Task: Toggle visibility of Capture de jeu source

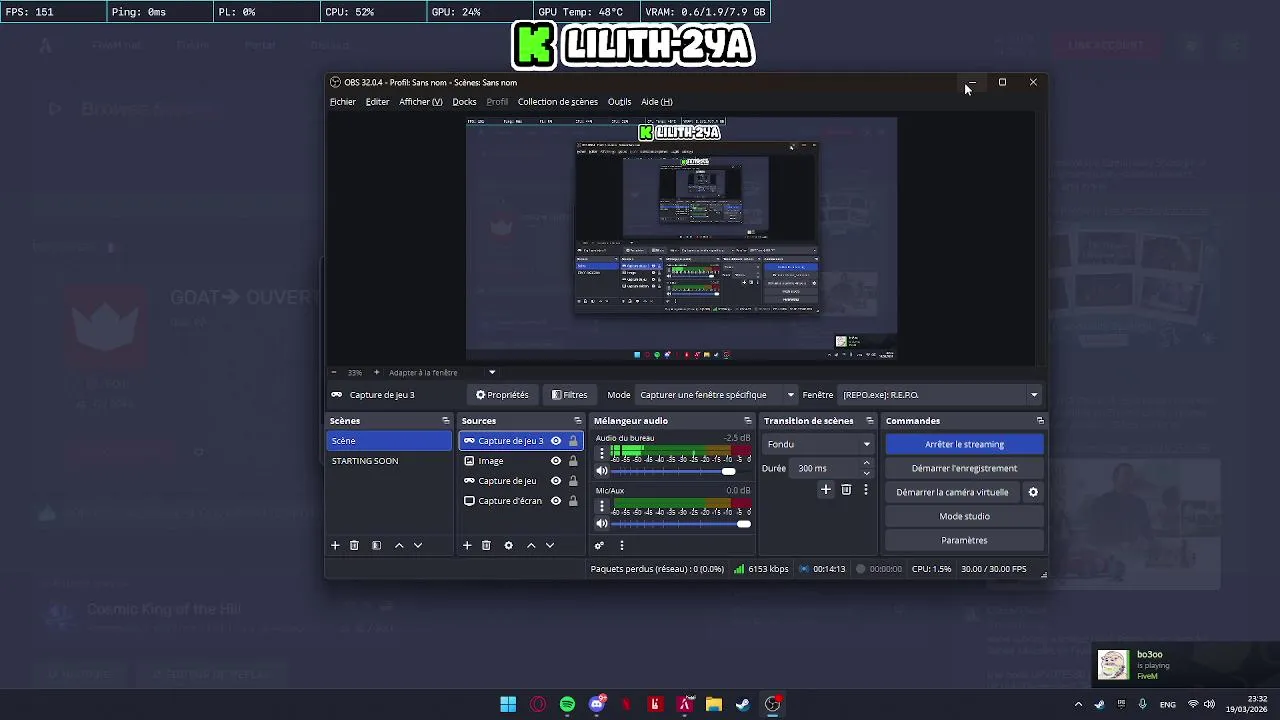Action: (x=556, y=481)
